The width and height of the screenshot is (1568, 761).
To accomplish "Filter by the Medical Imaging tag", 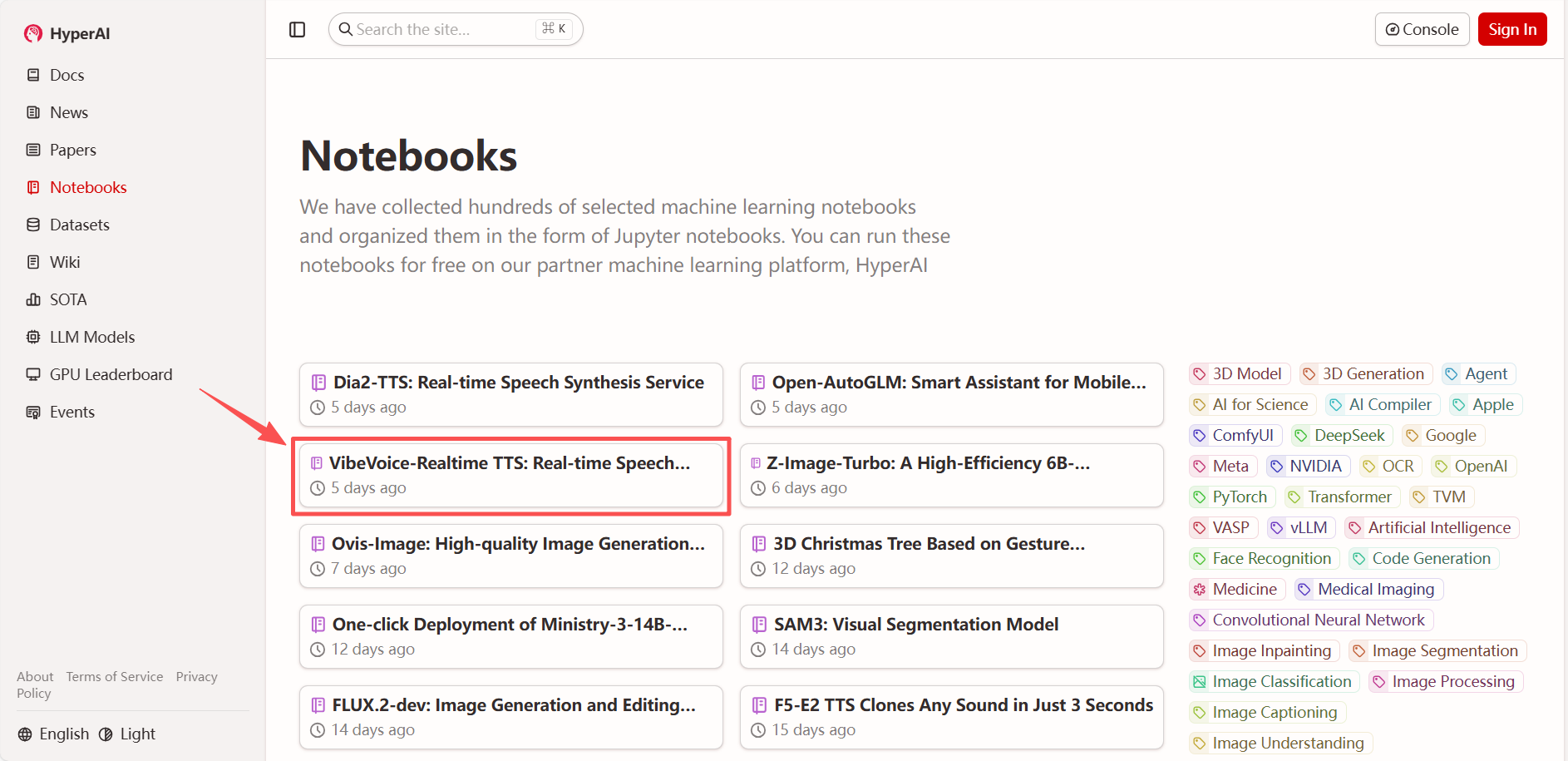I will tap(1368, 589).
